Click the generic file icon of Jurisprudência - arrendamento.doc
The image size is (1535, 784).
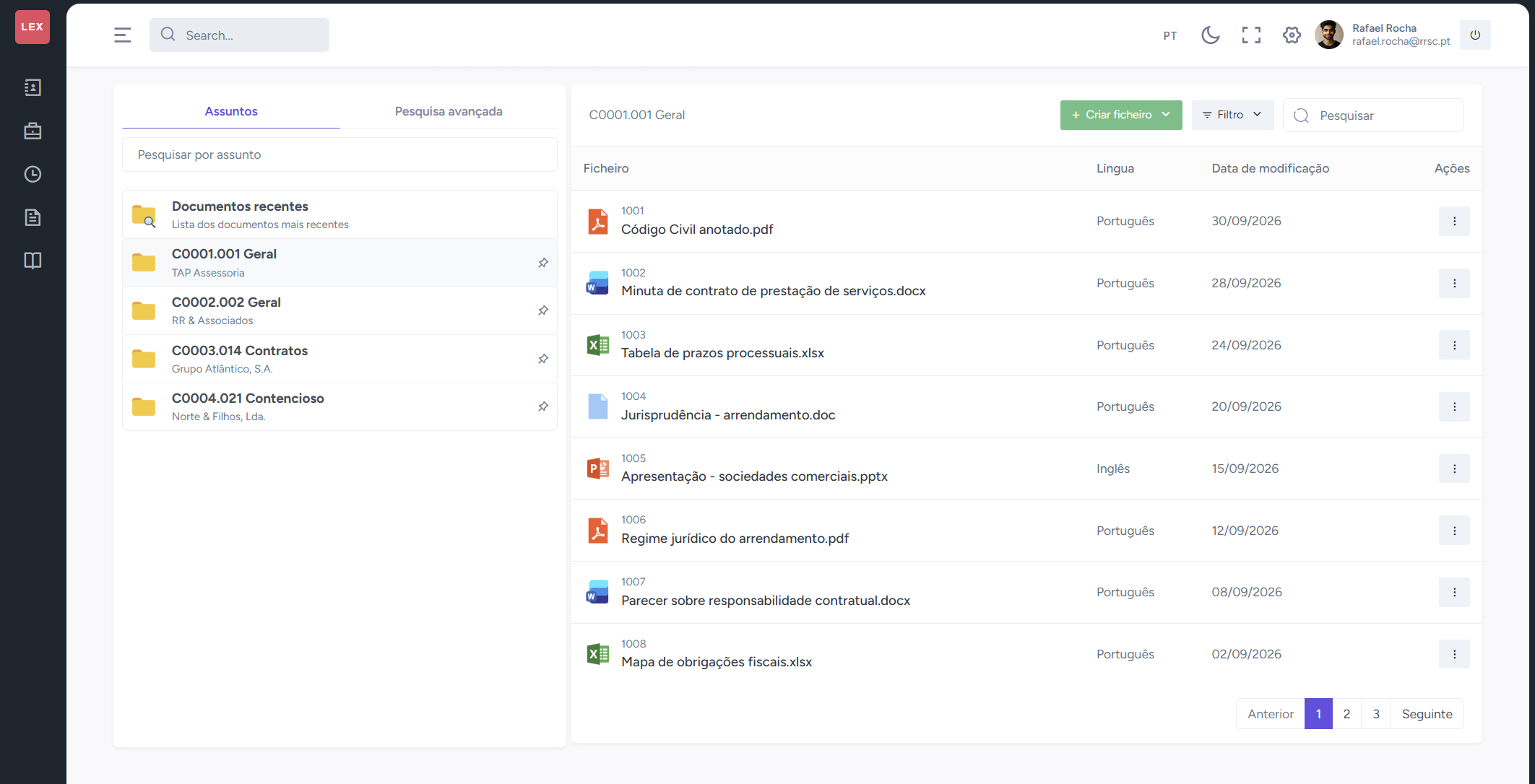tap(597, 406)
